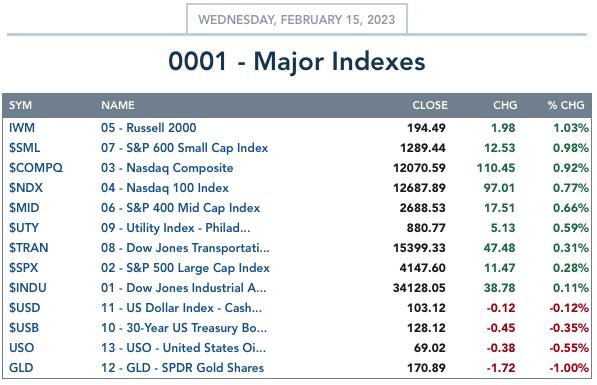Click the Wednesday, February 15, 2023 date box
Image resolution: width=597 pixels, height=385 pixels.
297,19
